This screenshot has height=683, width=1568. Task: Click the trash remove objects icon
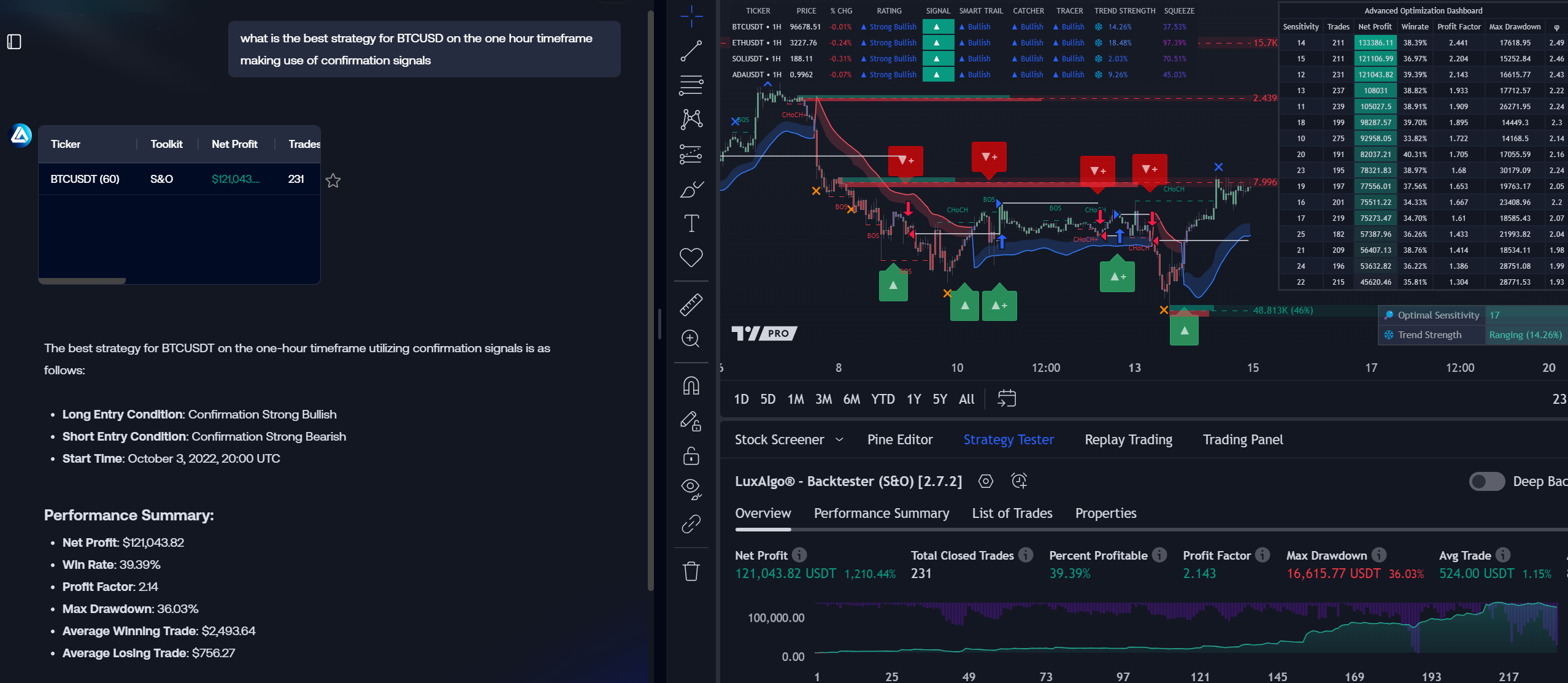(x=691, y=571)
